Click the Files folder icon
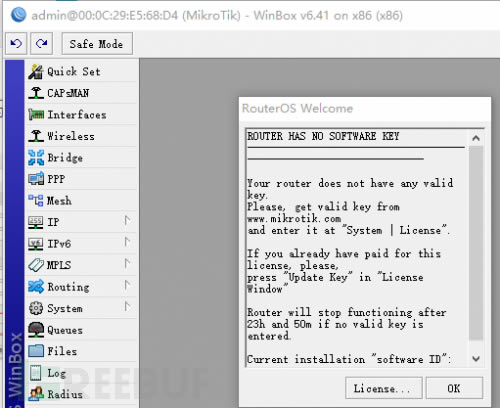This screenshot has width=500, height=408. tap(36, 351)
